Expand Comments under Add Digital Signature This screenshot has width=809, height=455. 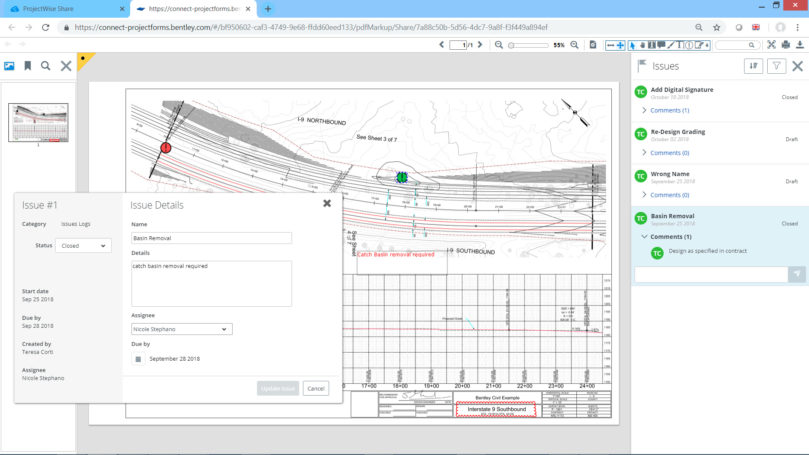coord(668,110)
